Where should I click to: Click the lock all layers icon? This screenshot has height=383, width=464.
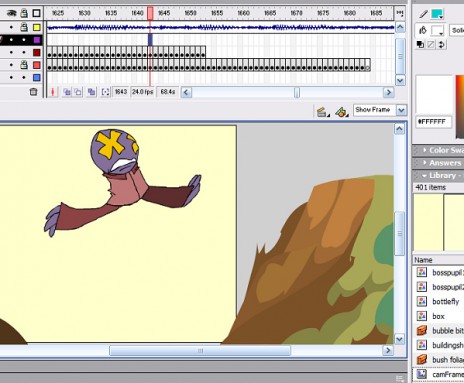pyautogui.click(x=24, y=13)
